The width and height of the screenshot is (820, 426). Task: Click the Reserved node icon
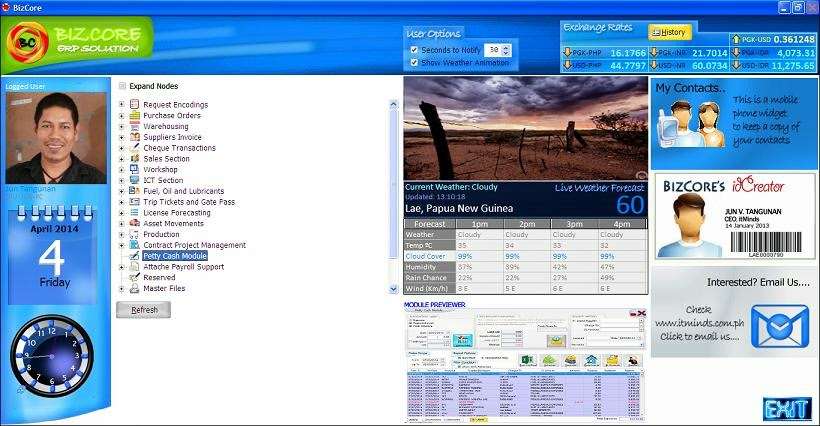pos(134,277)
